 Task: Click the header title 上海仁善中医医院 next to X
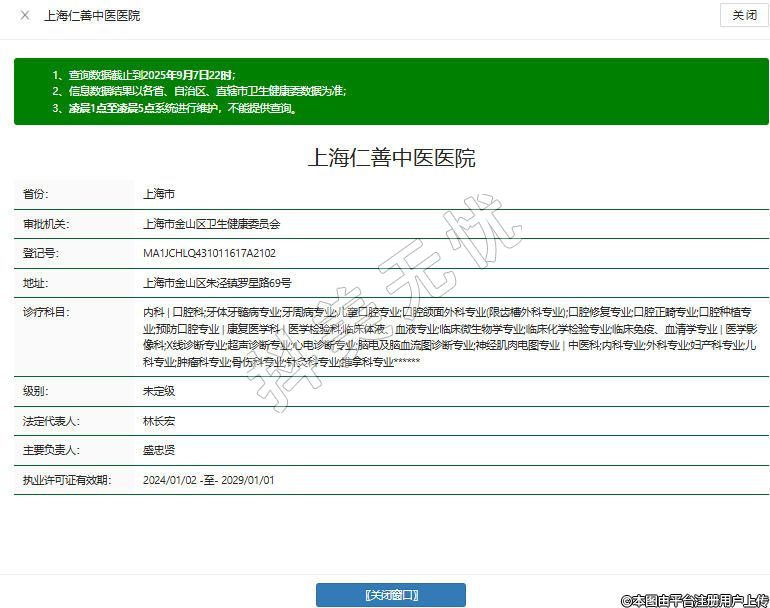[x=92, y=16]
